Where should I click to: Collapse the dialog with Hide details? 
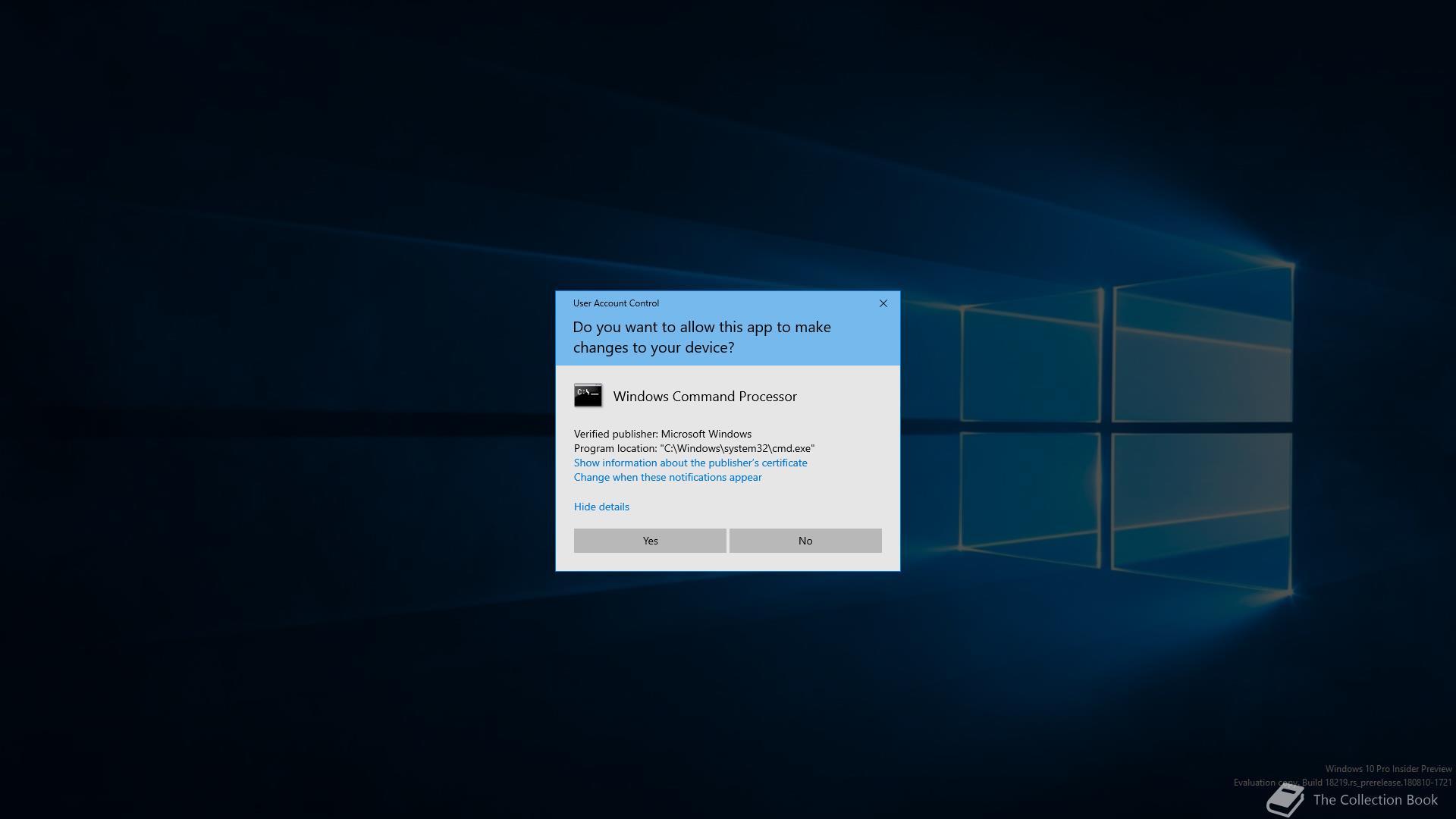pyautogui.click(x=601, y=507)
